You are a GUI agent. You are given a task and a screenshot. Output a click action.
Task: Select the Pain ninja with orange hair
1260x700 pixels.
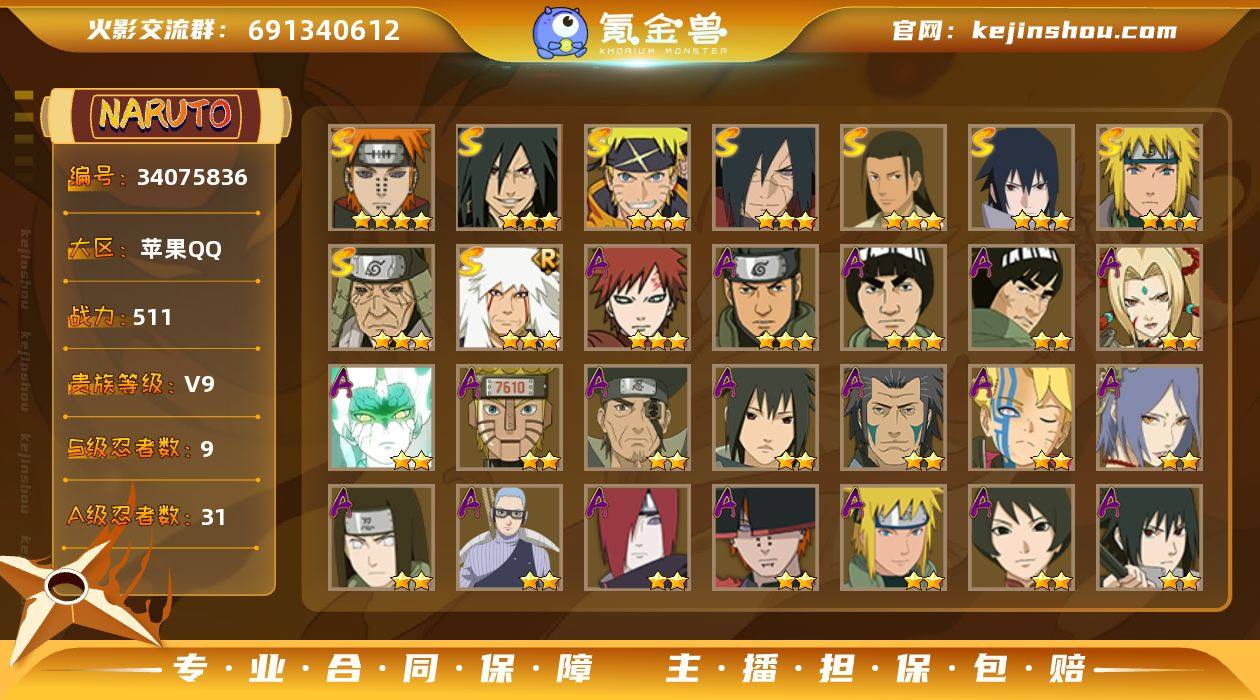[x=381, y=178]
